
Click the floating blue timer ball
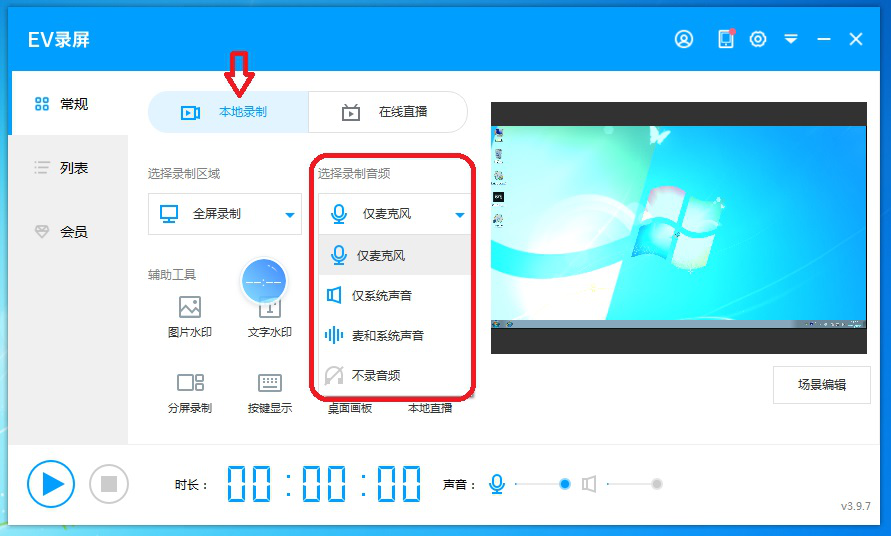[x=264, y=281]
